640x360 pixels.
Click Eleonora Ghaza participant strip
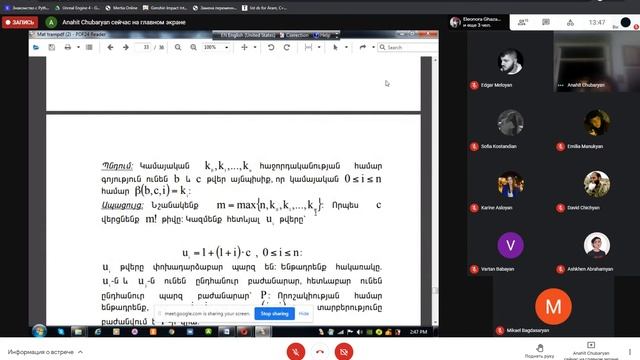(x=478, y=22)
